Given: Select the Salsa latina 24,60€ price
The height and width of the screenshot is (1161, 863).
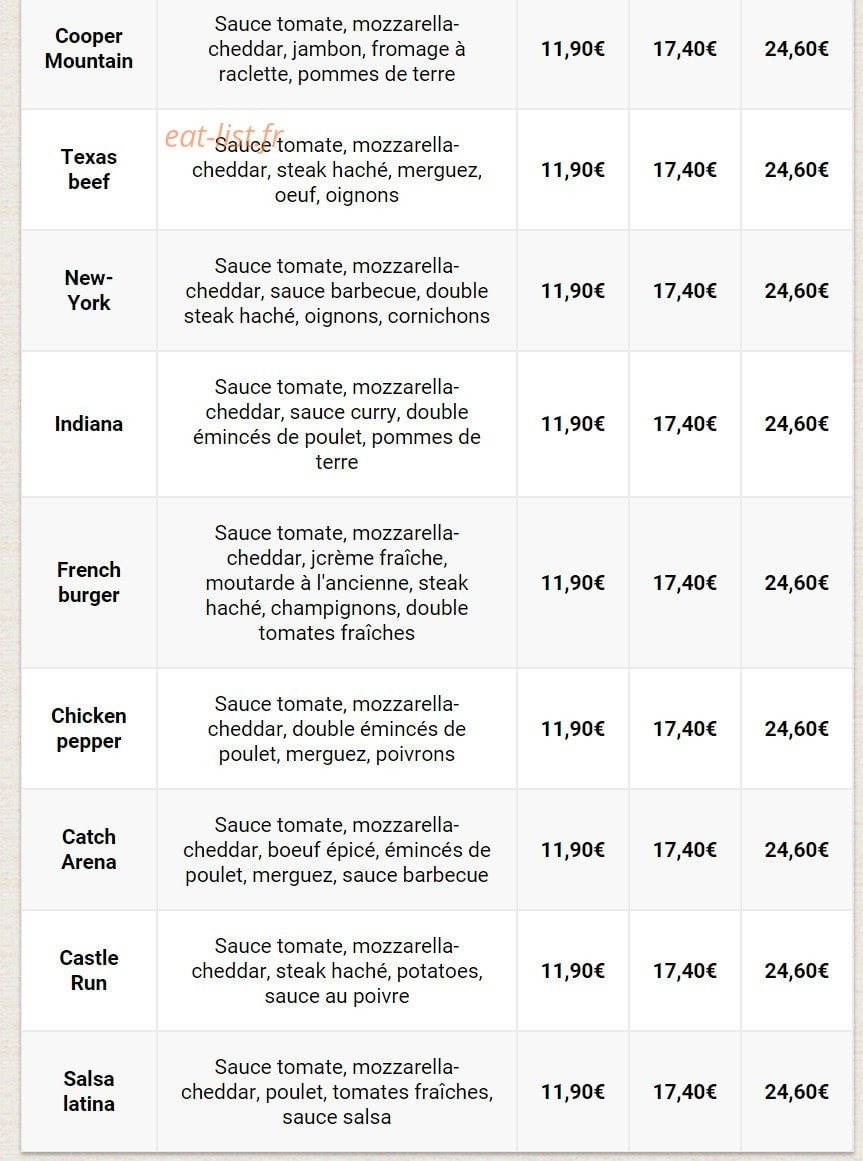Looking at the screenshot, I should (796, 1091).
